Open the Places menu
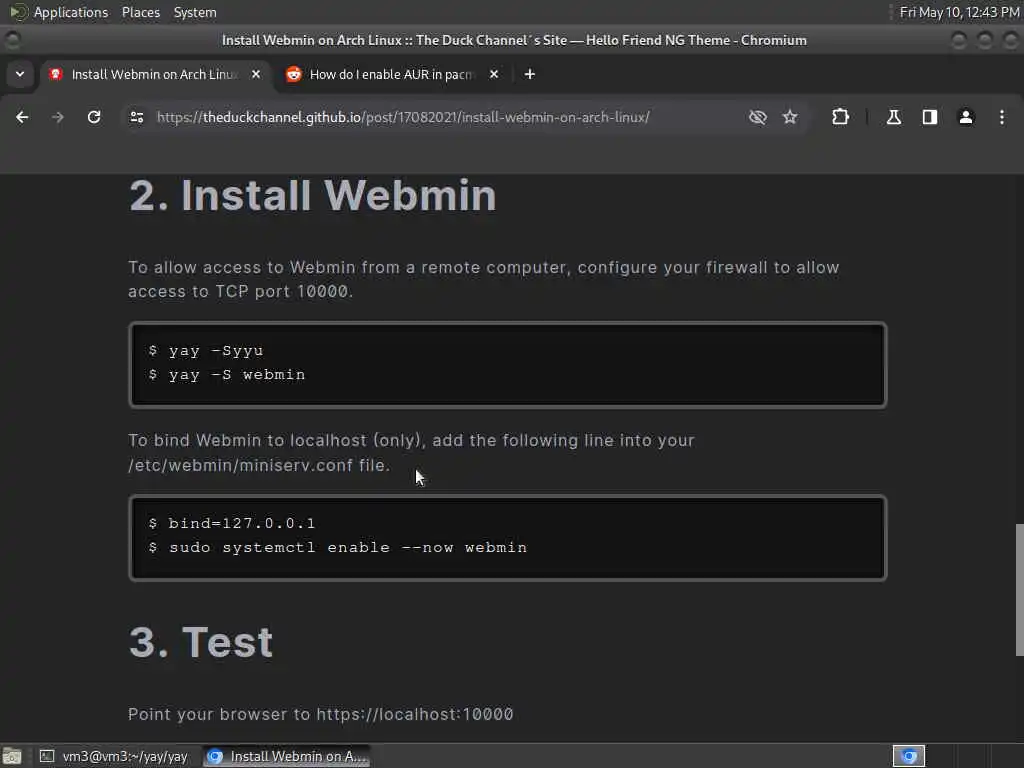 141,12
